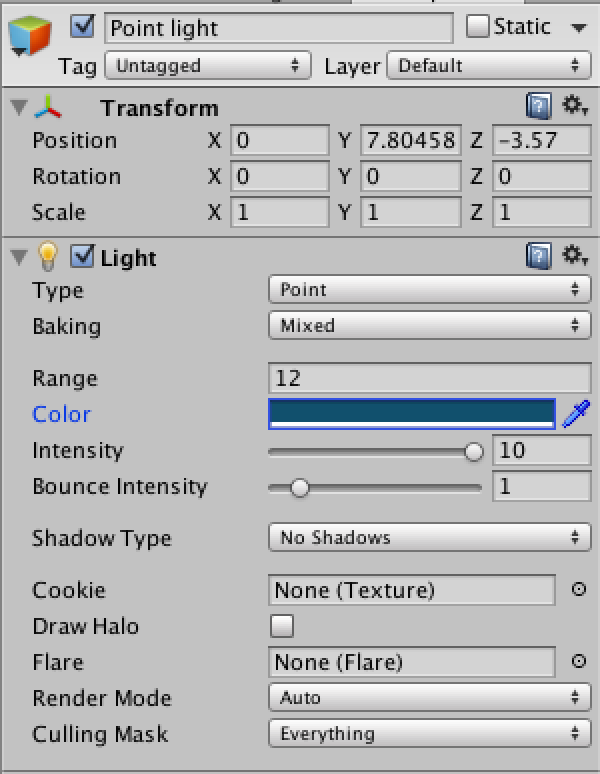Viewport: 600px width, 774px height.
Task: Click the light Color swatch
Action: click(412, 414)
